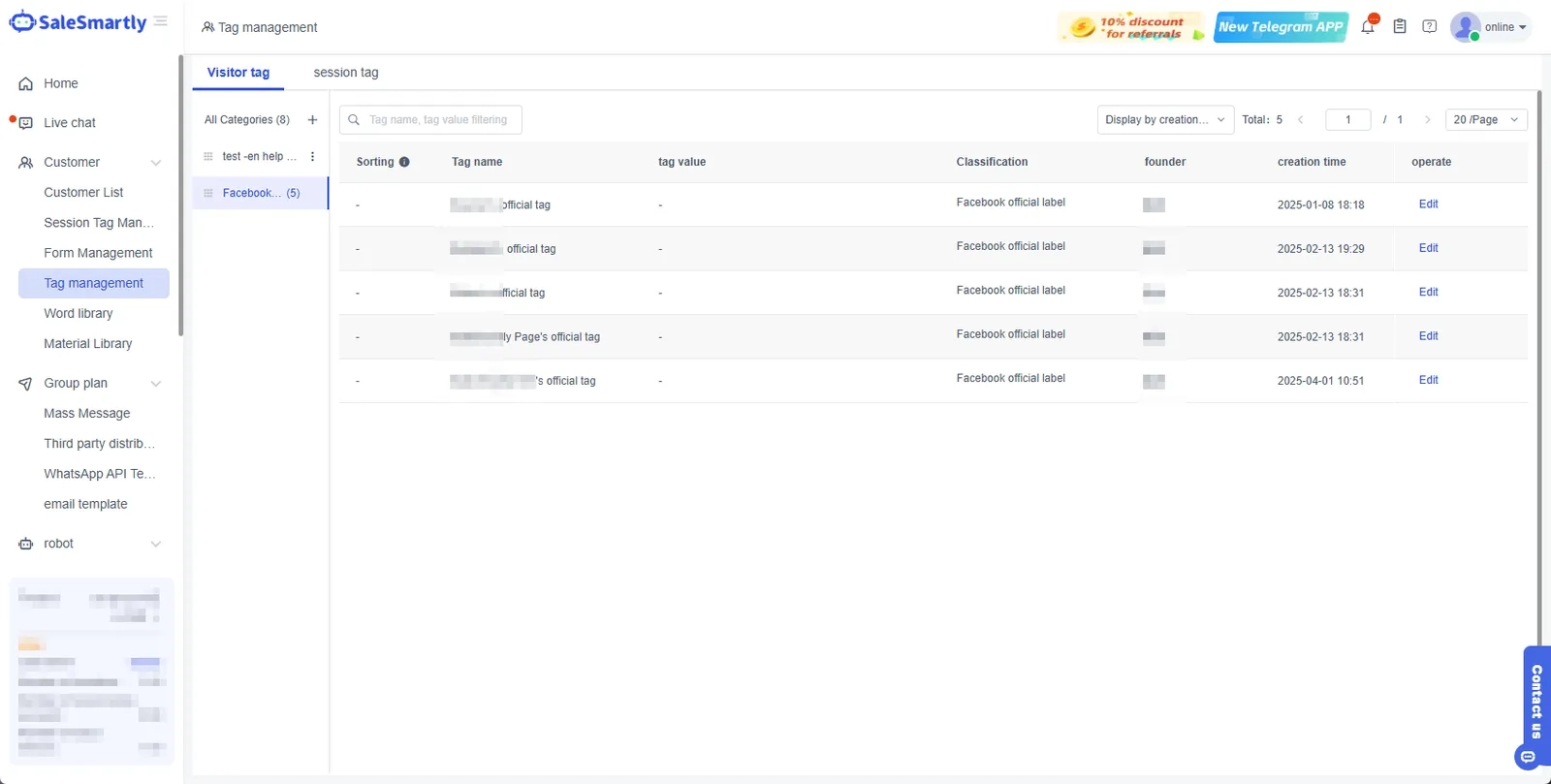Go to next page arrow

[x=1427, y=120]
